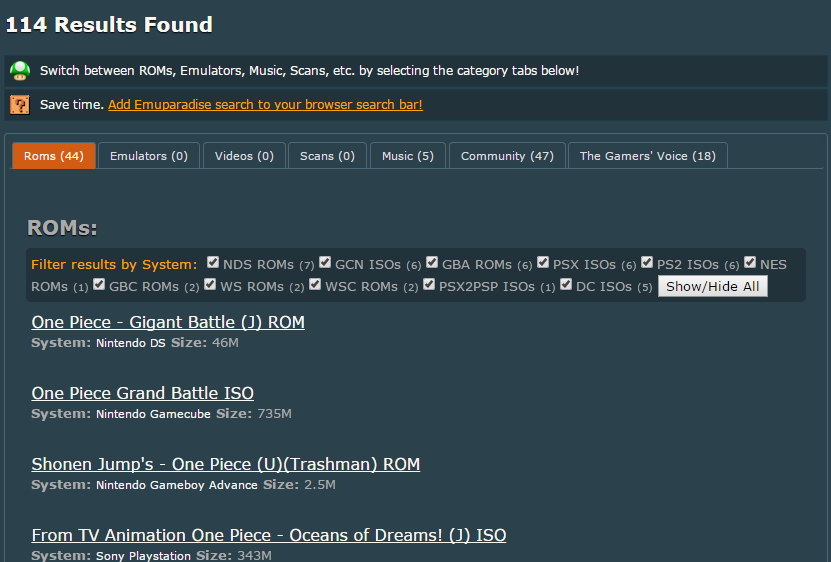
Task: Switch to the Scans (0) tab
Action: [327, 155]
